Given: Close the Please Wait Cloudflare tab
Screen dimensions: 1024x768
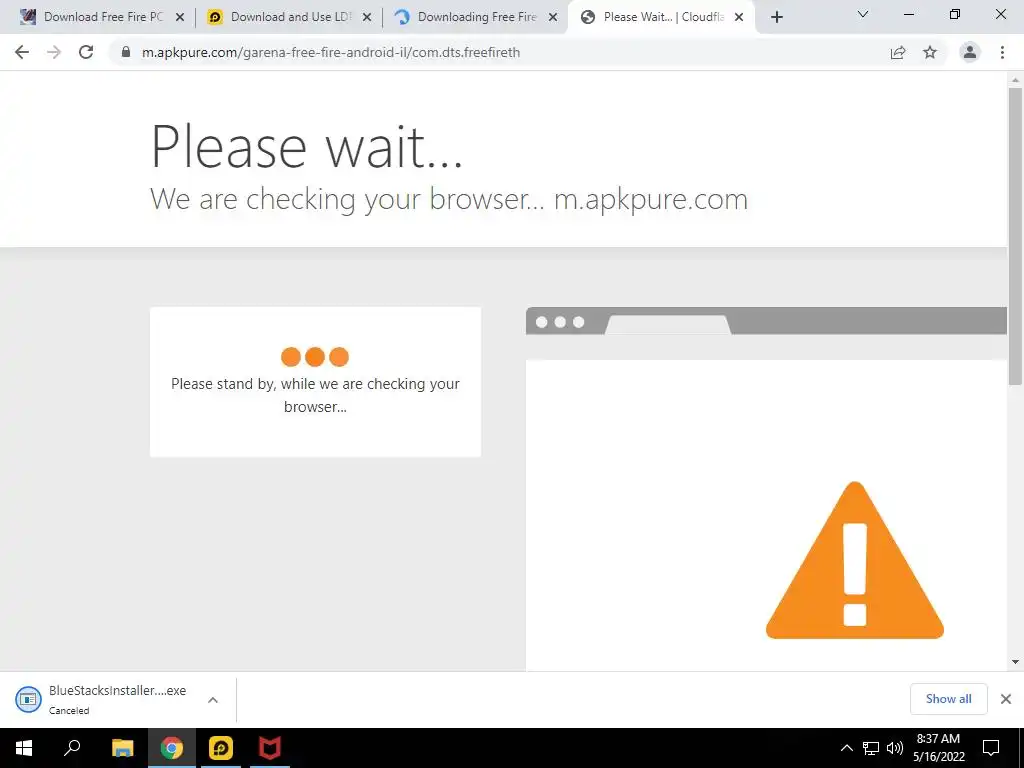Looking at the screenshot, I should [x=739, y=18].
